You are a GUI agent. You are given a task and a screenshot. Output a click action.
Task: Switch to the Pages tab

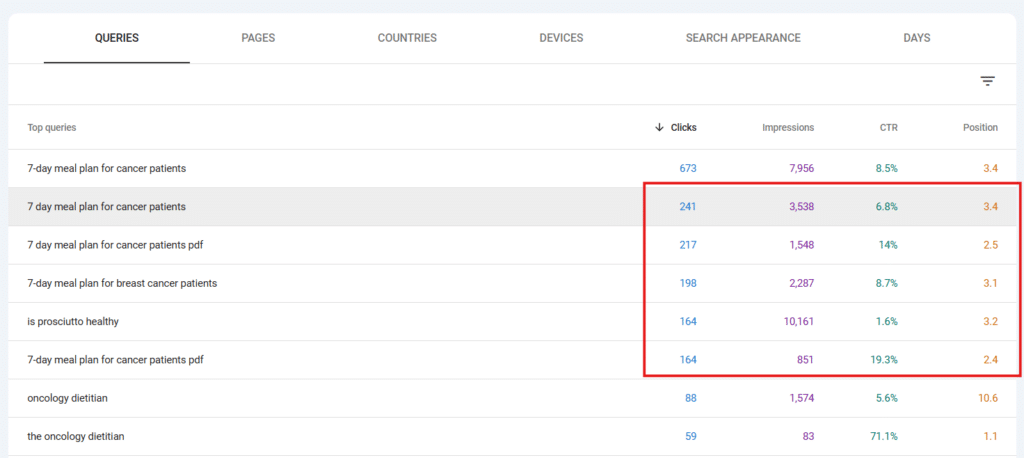258,38
